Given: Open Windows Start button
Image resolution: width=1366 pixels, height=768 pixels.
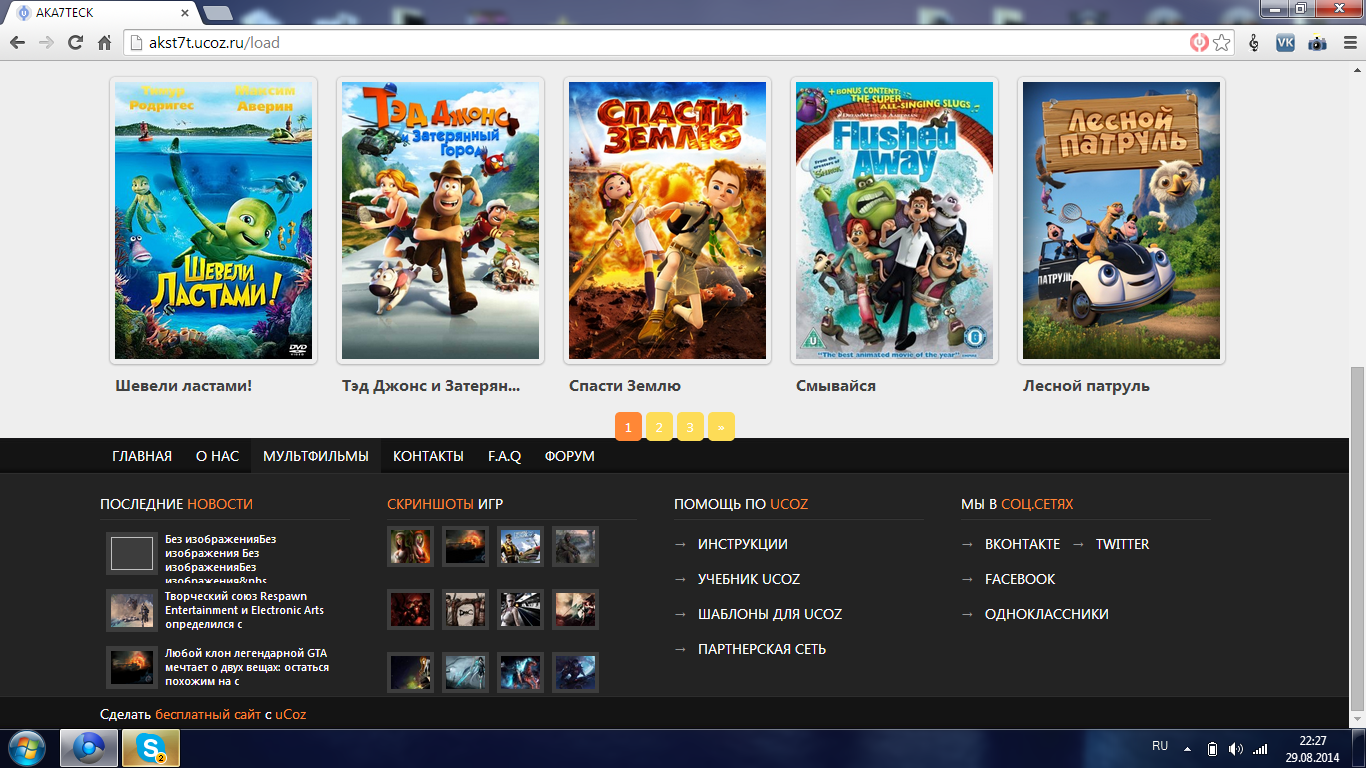Looking at the screenshot, I should (x=25, y=748).
